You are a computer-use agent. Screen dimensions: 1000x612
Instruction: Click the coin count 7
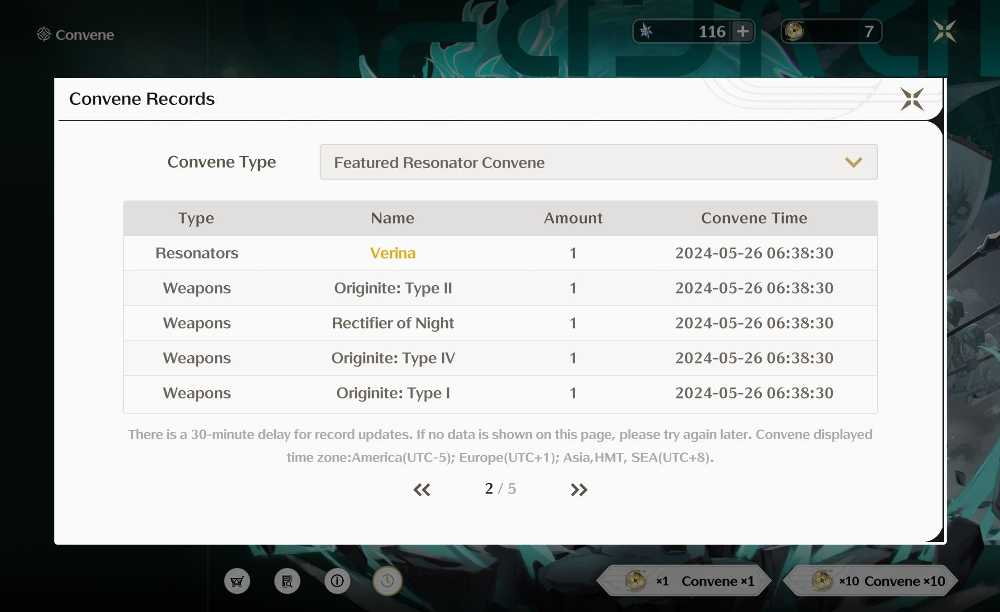[869, 31]
